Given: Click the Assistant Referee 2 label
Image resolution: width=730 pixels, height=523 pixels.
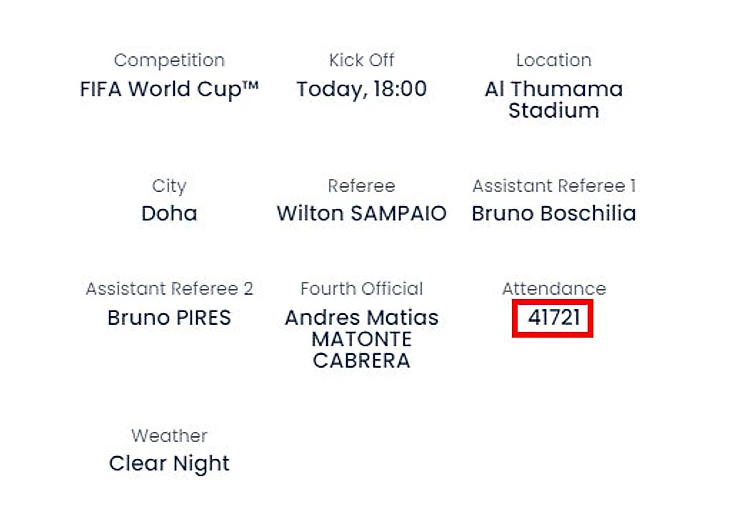Looking at the screenshot, I should click(169, 288).
